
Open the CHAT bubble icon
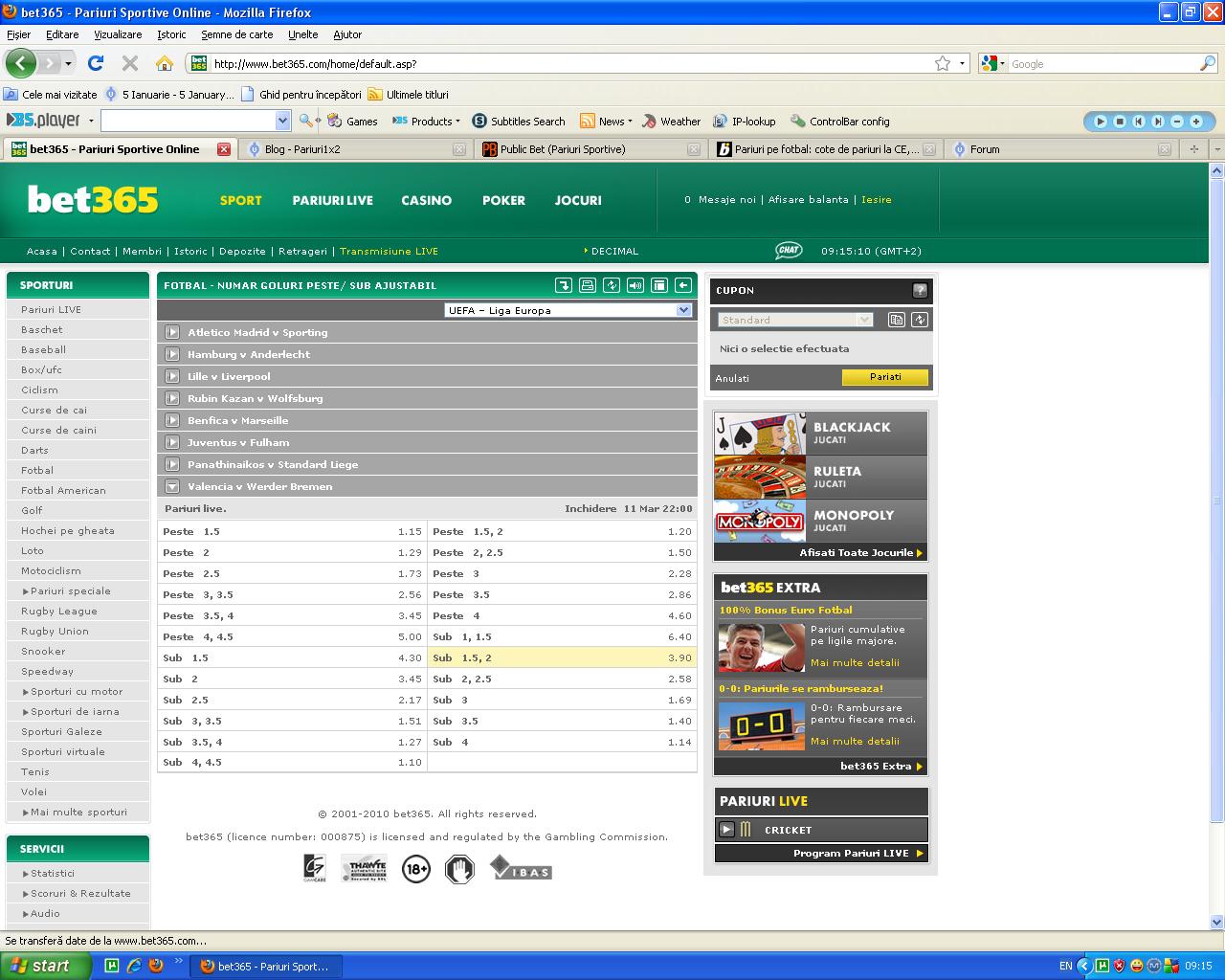click(789, 250)
